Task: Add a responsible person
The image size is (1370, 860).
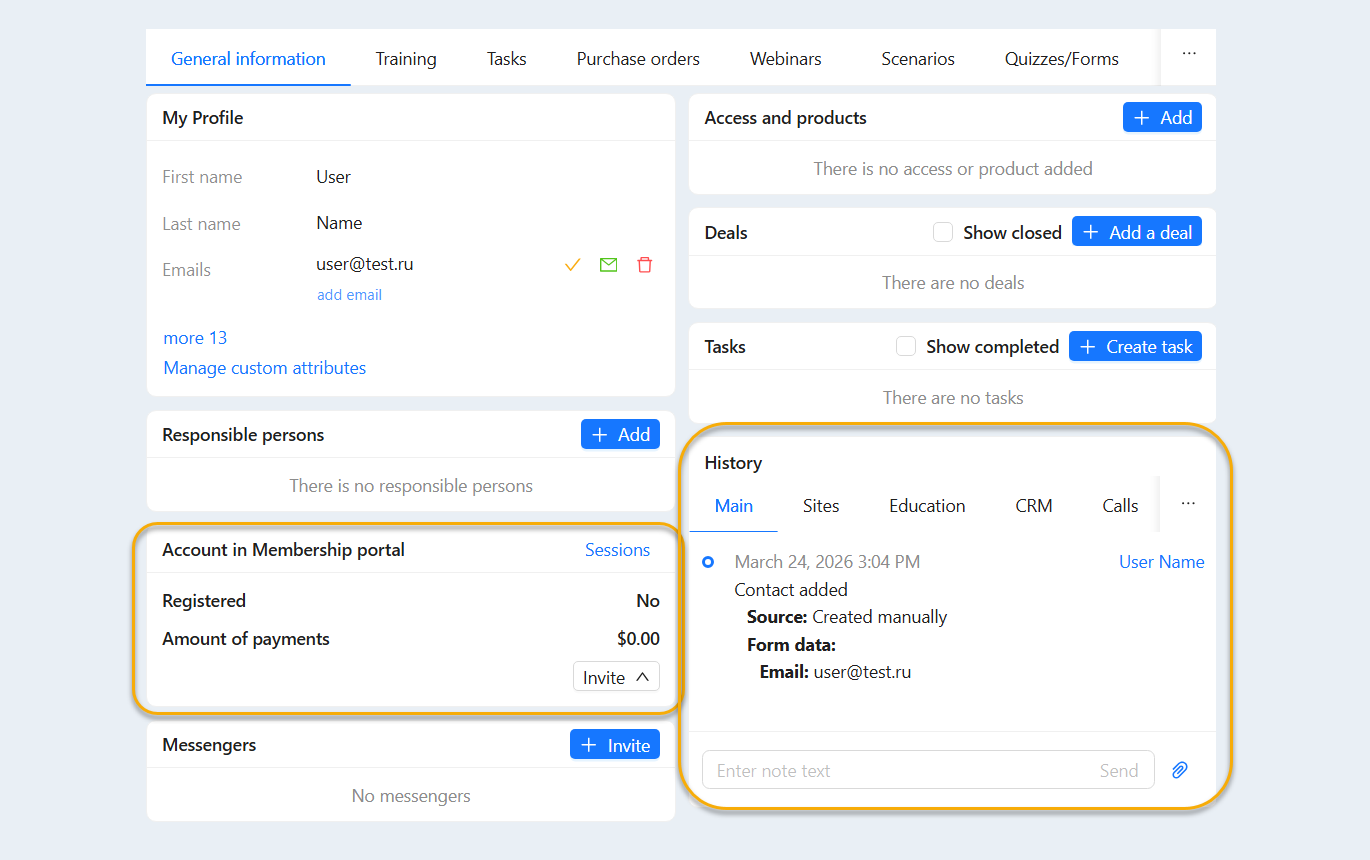Action: point(620,434)
